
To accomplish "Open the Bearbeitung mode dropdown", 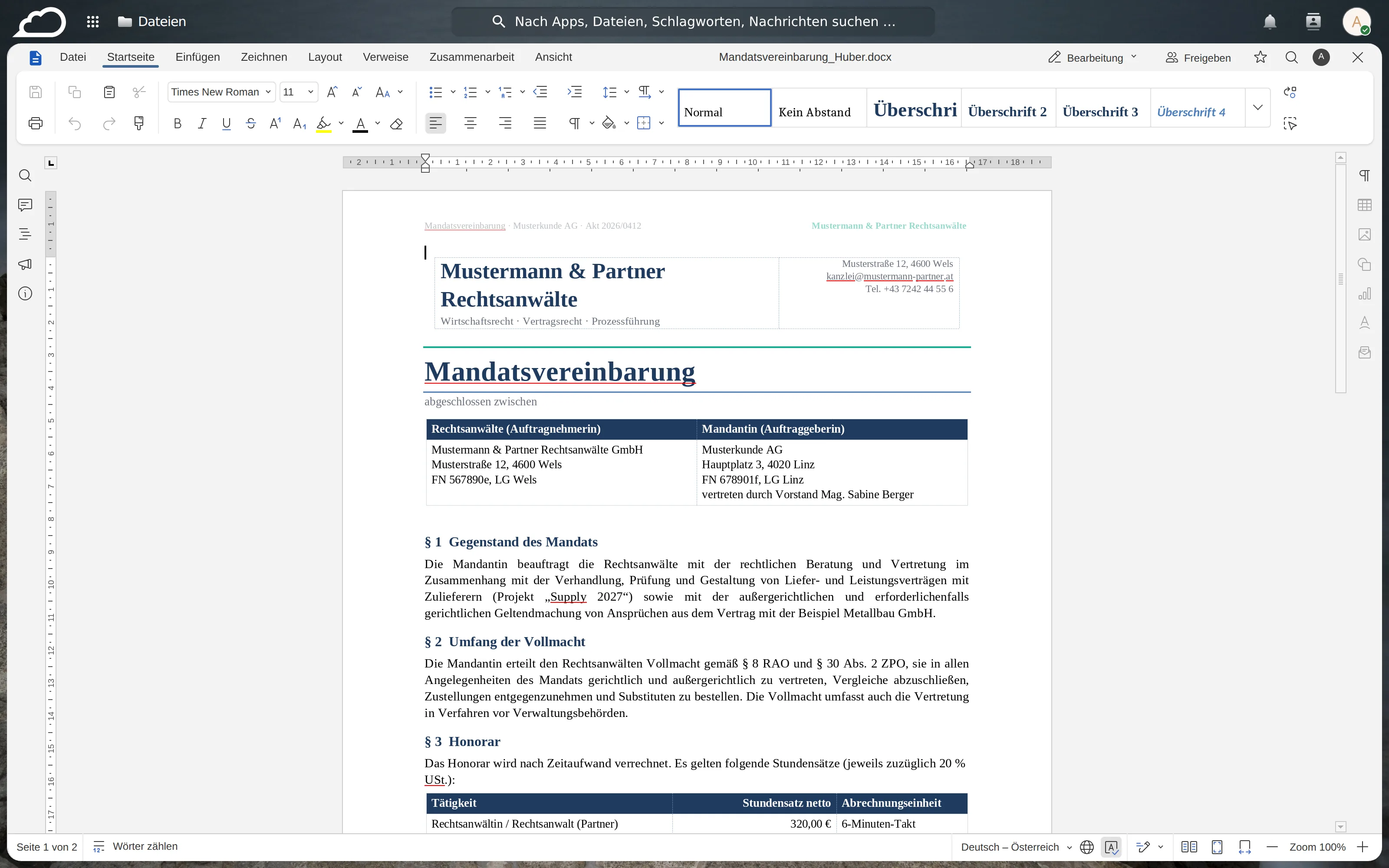I will pyautogui.click(x=1093, y=57).
